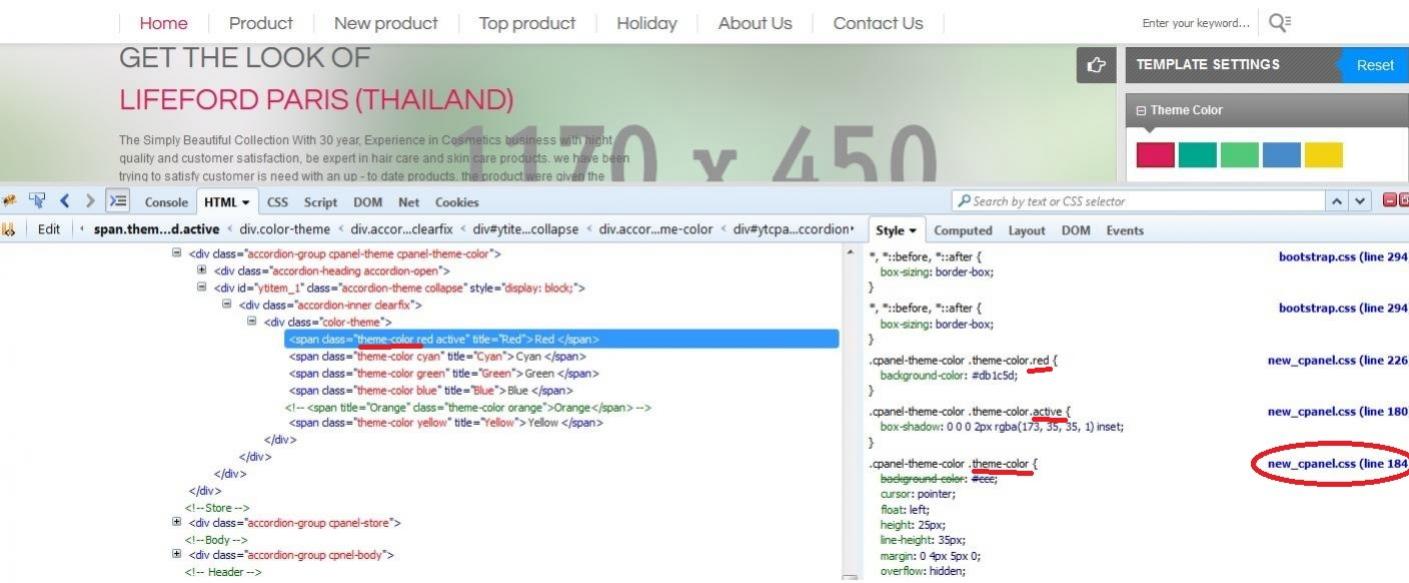
Task: Select the theme-color green span node
Action: click(x=444, y=373)
